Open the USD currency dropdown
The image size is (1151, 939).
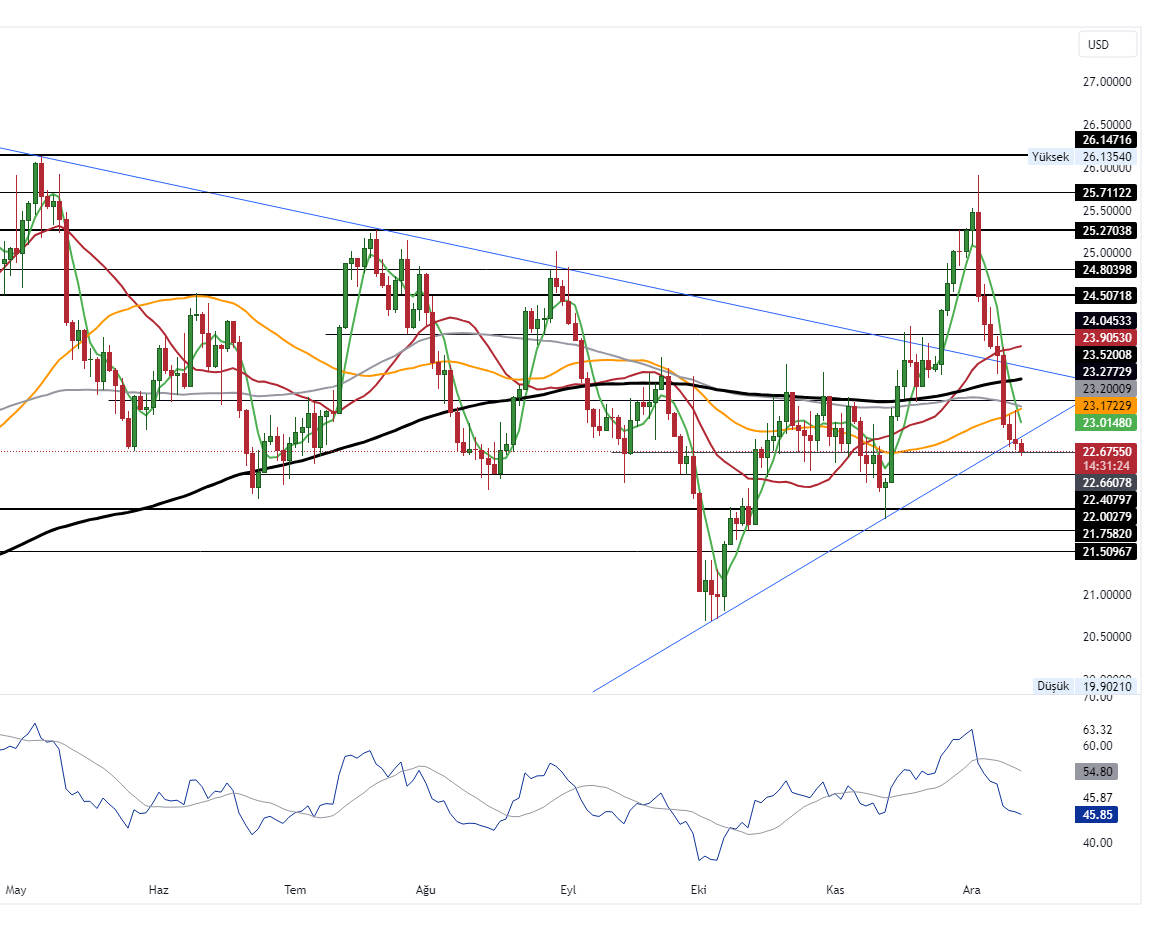tap(1107, 44)
